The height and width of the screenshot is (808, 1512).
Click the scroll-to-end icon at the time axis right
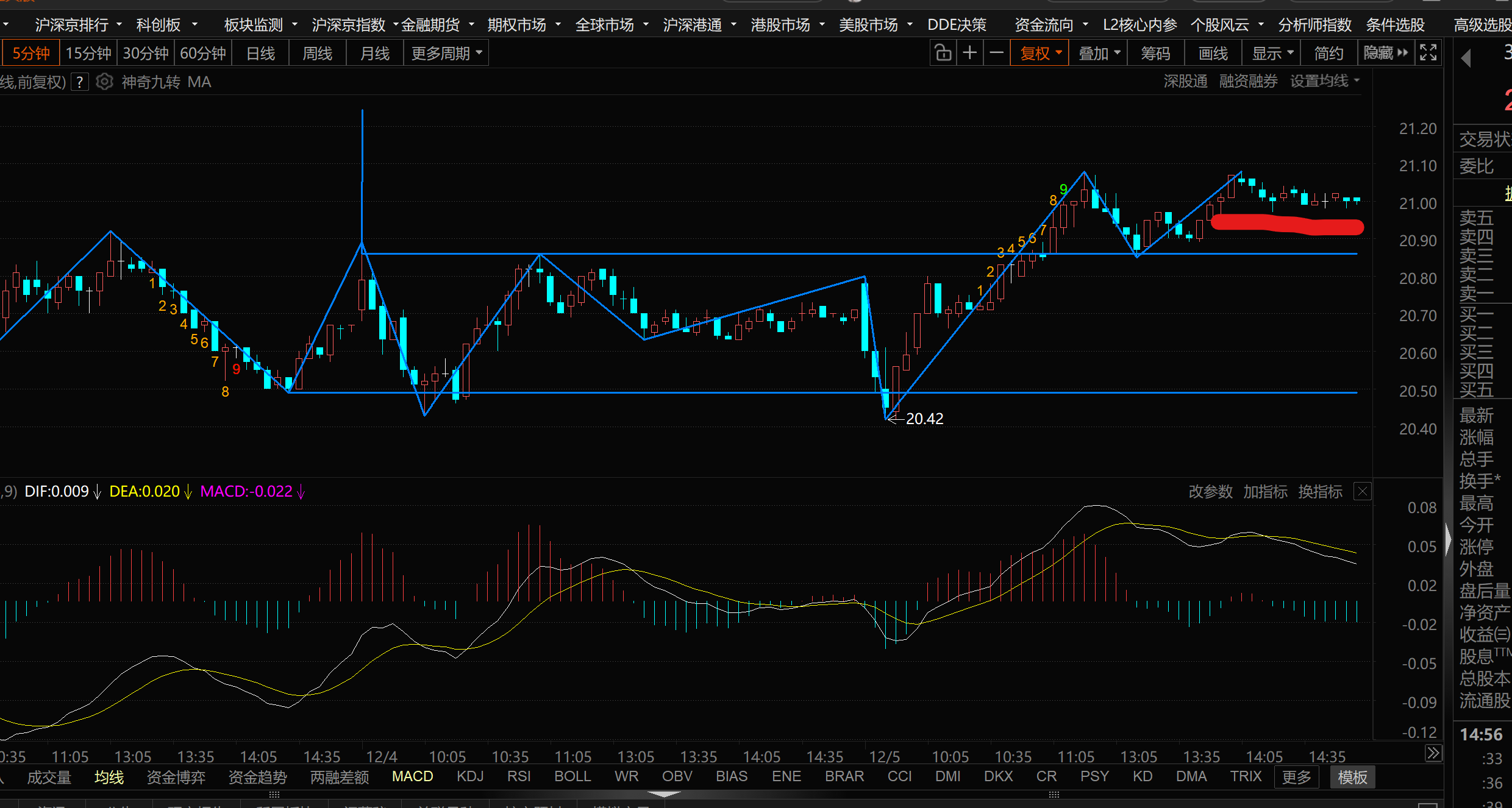click(1433, 753)
